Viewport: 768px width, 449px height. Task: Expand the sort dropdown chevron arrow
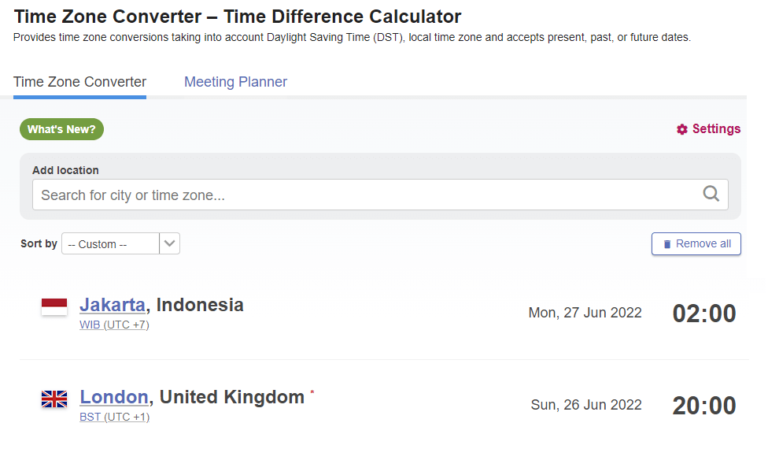click(x=169, y=243)
